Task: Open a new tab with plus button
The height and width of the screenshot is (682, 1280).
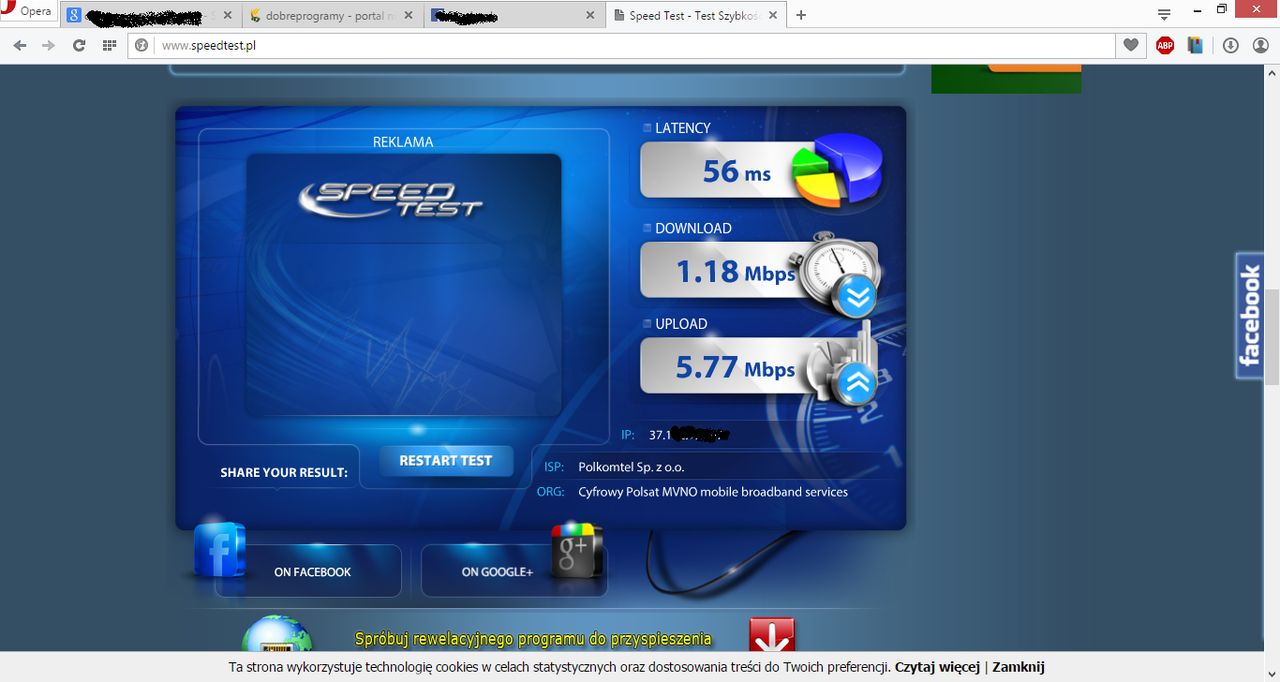Action: [801, 15]
